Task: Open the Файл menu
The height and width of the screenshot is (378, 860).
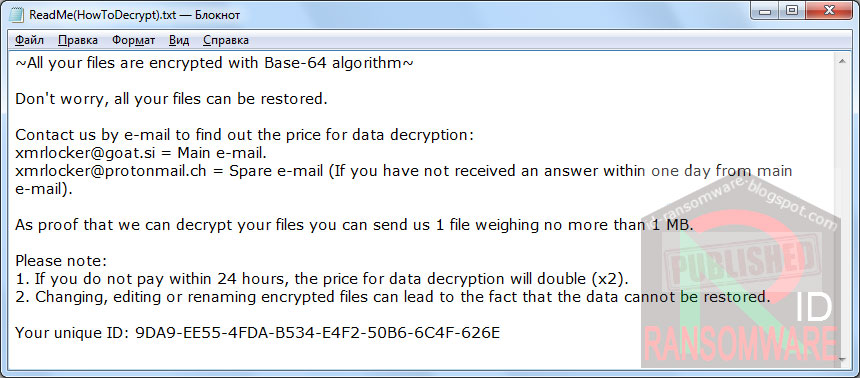Action: [x=30, y=40]
